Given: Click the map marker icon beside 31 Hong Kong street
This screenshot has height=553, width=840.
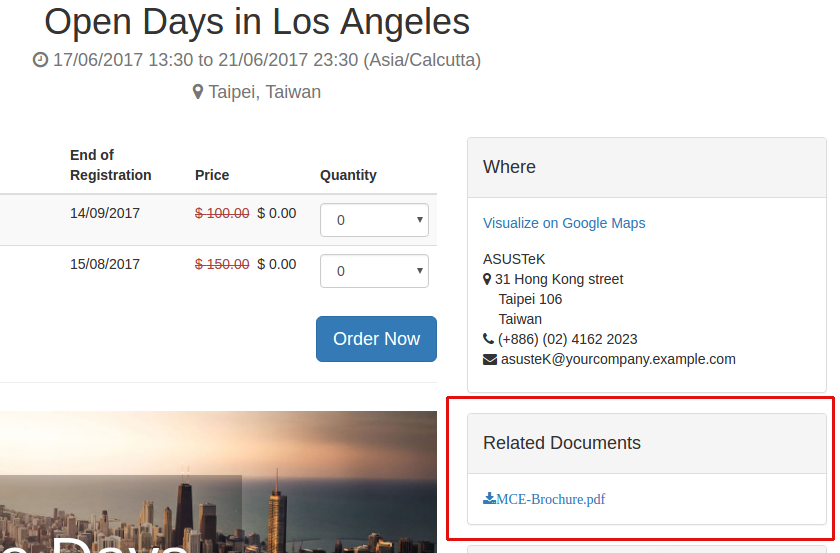Looking at the screenshot, I should (487, 280).
